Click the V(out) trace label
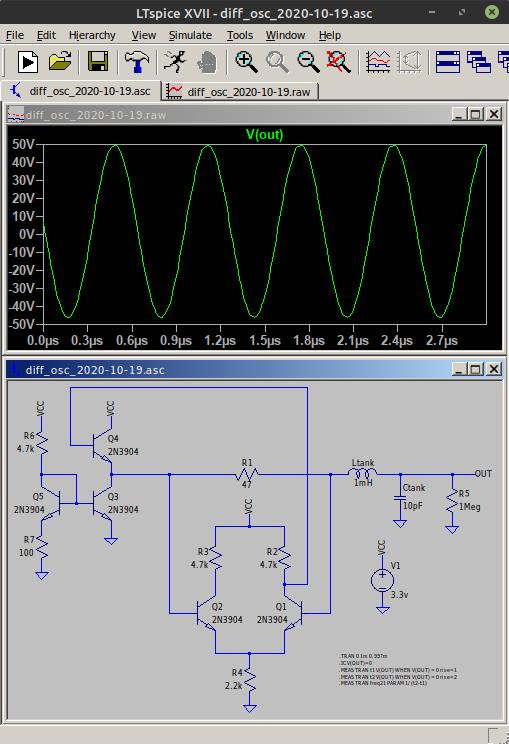509x744 pixels. click(264, 135)
